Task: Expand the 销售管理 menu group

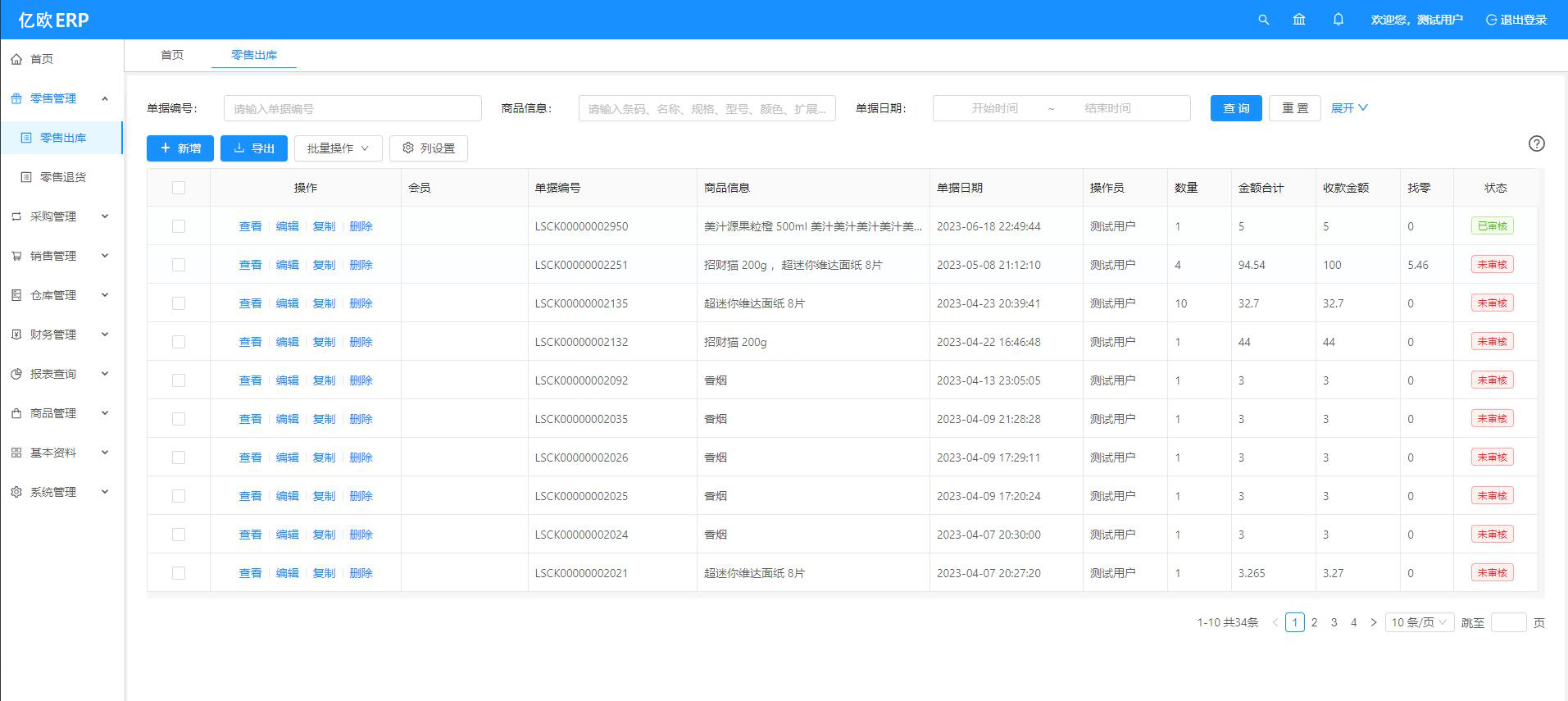Action: click(105, 256)
